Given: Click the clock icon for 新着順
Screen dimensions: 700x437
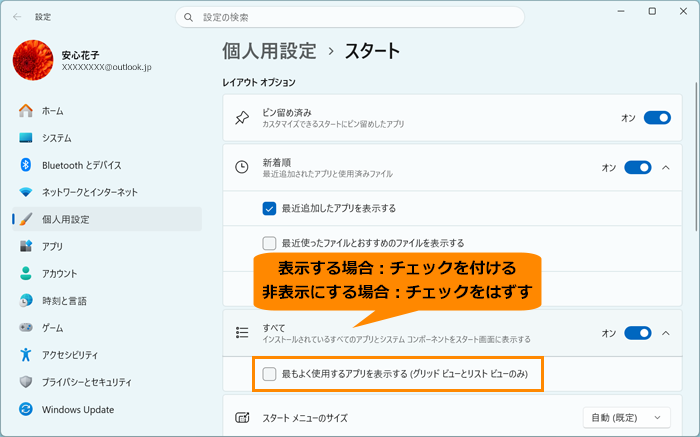Looking at the screenshot, I should pos(242,167).
